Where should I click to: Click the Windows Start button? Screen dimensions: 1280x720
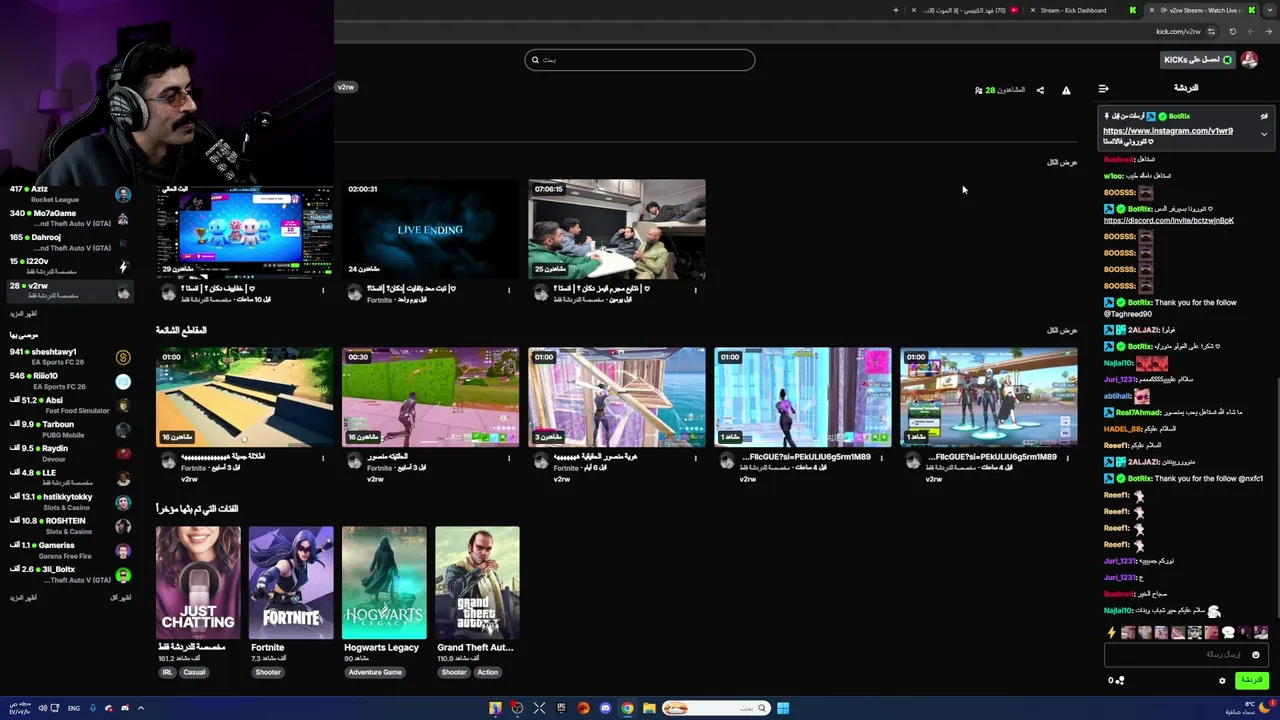[783, 708]
